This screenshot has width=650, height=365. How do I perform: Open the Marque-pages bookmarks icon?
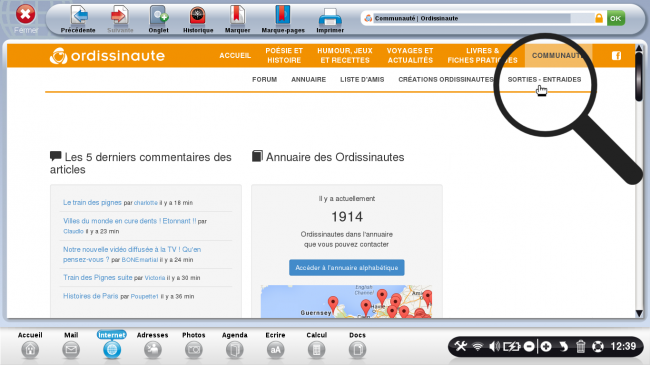click(x=283, y=16)
